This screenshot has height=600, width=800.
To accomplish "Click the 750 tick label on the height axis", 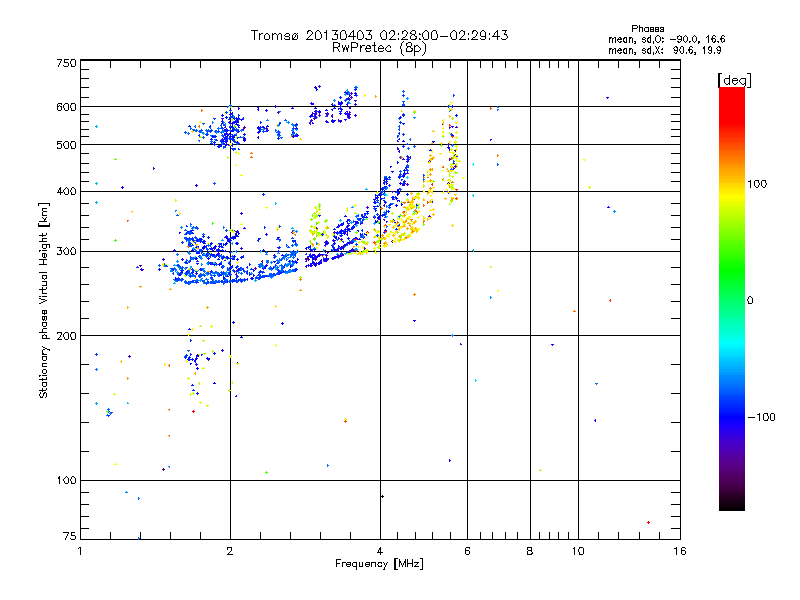I will click(x=66, y=63).
